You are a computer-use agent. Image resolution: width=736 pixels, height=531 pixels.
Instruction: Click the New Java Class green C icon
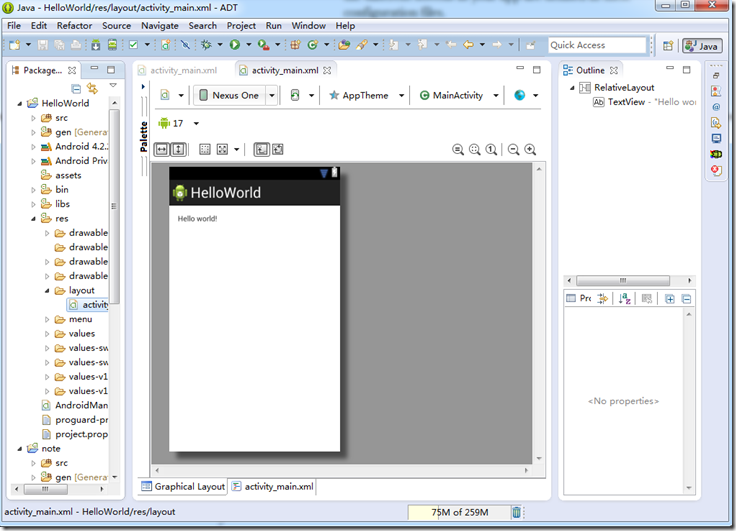tap(312, 45)
